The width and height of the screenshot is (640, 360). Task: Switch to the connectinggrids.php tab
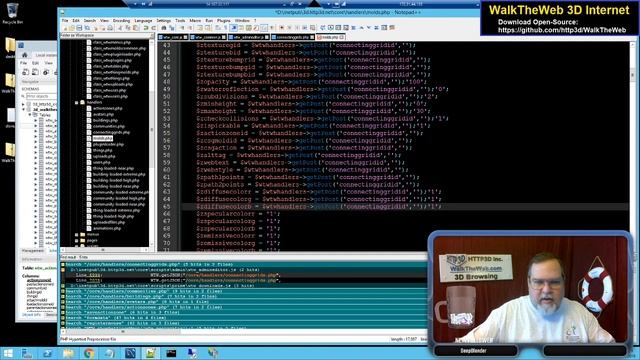coord(293,37)
